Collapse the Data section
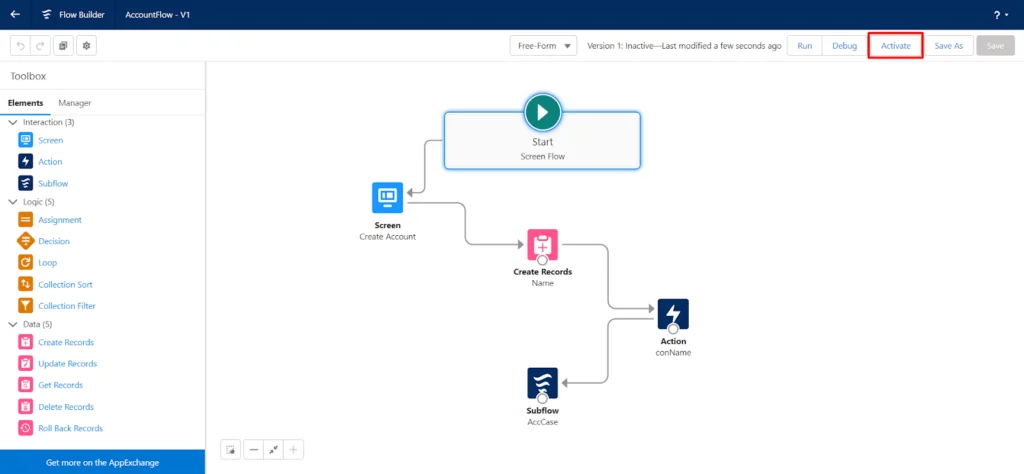The height and width of the screenshot is (474, 1024). pos(13,324)
